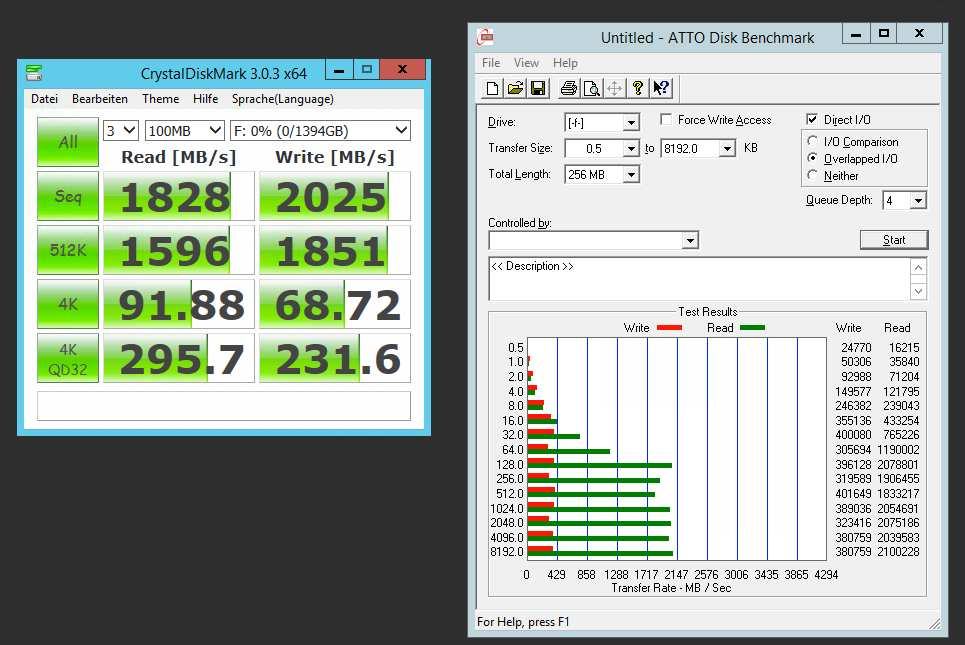Screen dimensions: 965x645
Task: Open the Queue Depth dropdown
Action: pos(918,201)
